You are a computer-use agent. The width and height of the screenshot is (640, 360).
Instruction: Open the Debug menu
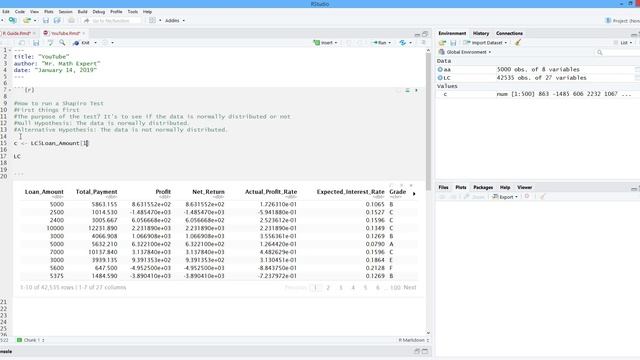pyautogui.click(x=99, y=12)
